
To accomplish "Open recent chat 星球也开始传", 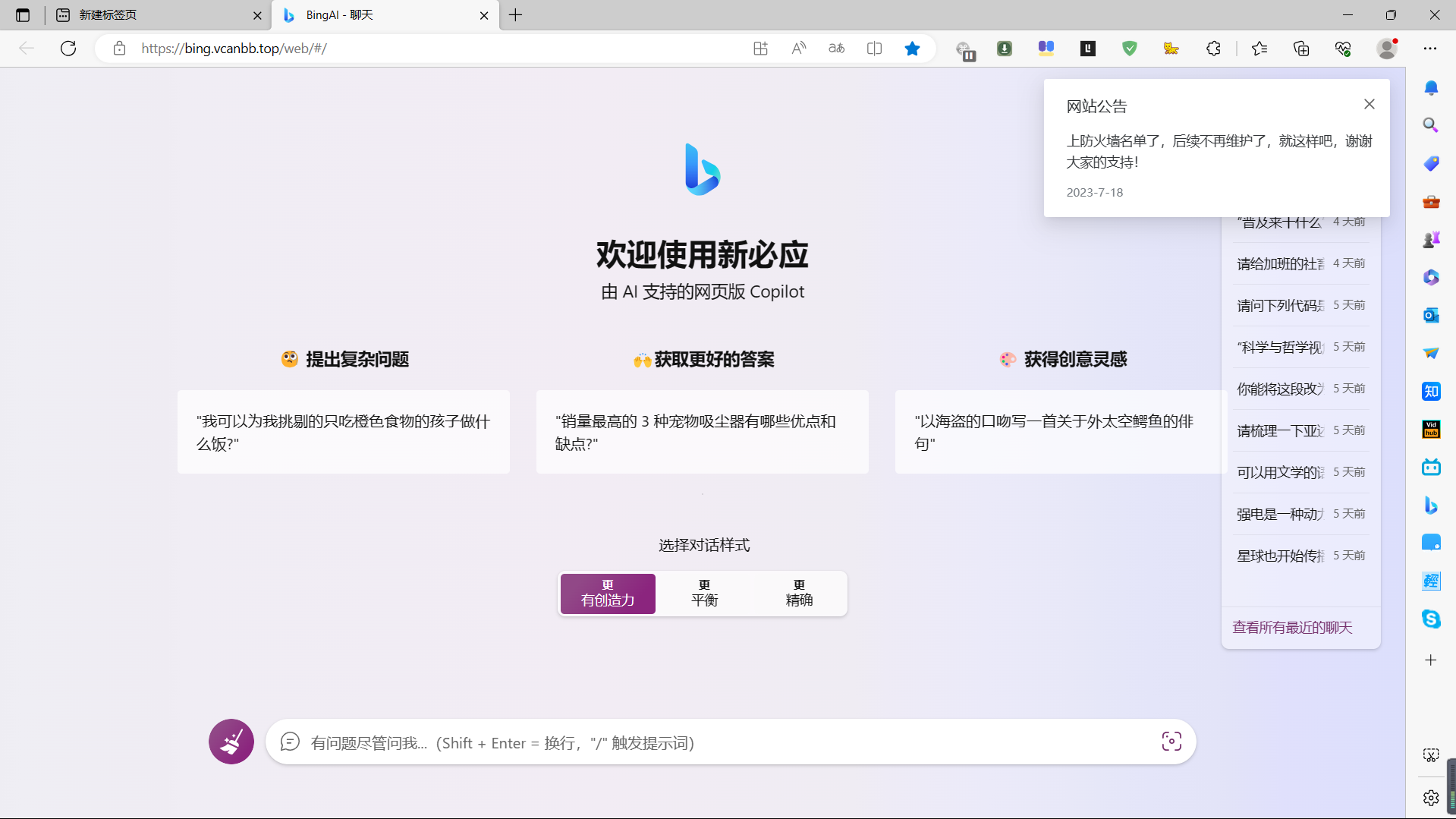I will 1300,556.
